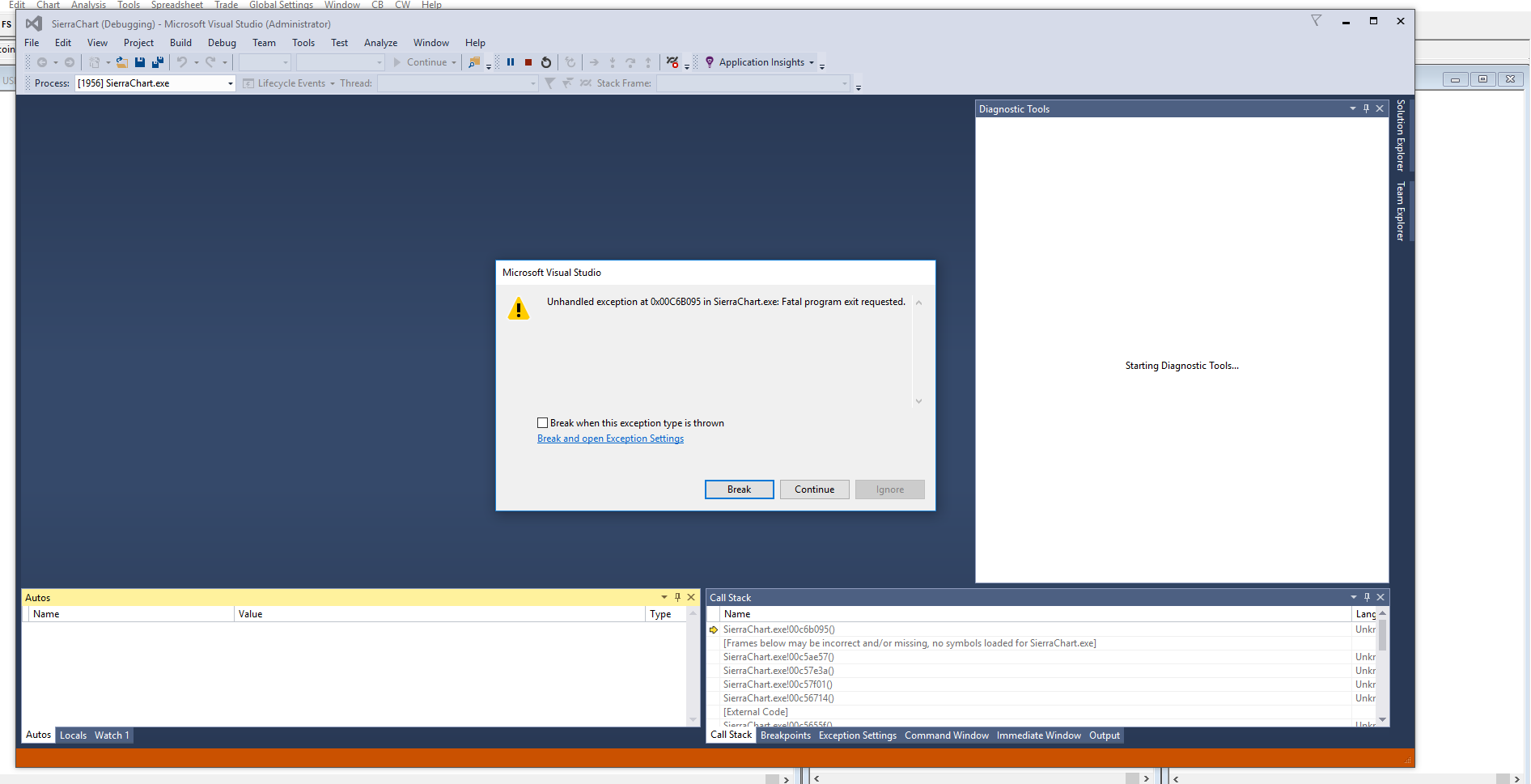Open Diagnostic Tools window position menu

1352,108
